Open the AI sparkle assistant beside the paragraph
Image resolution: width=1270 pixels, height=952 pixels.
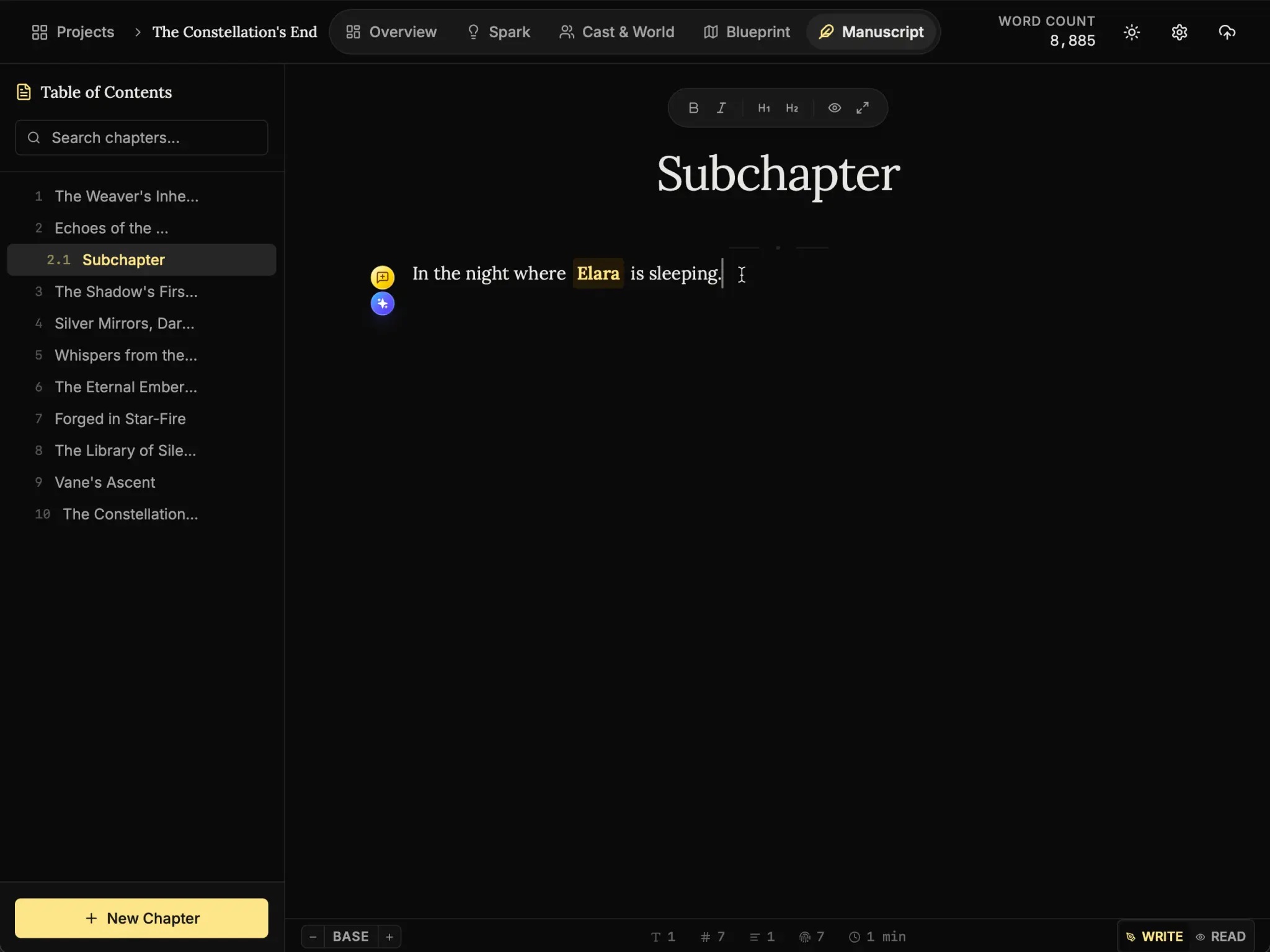tap(382, 304)
